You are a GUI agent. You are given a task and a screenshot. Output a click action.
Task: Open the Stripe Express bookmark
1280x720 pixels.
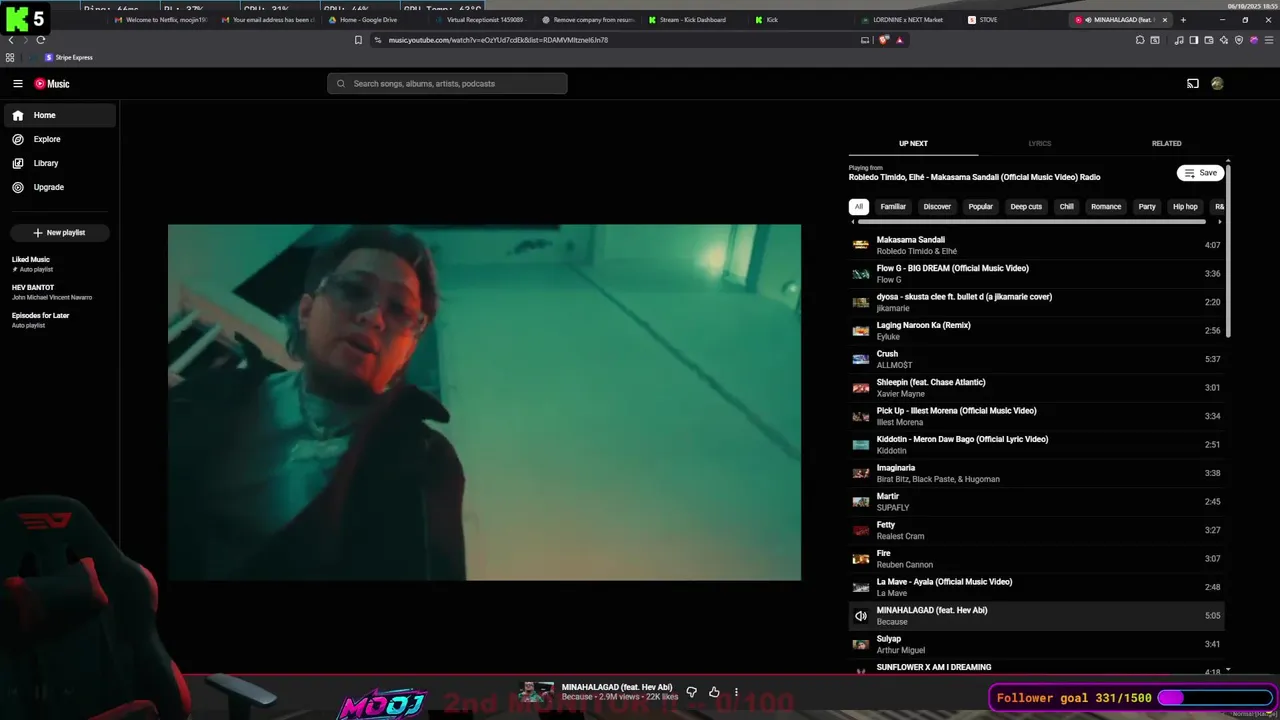coord(69,58)
